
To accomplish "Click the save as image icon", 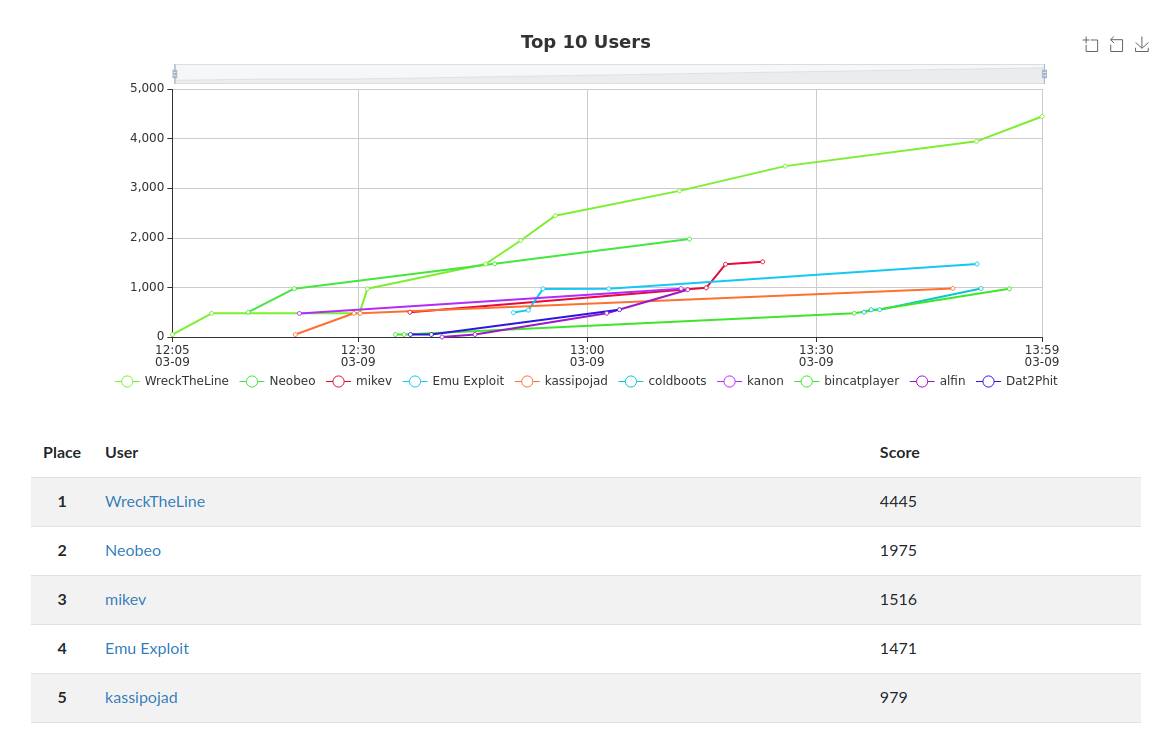I will tap(1141, 44).
